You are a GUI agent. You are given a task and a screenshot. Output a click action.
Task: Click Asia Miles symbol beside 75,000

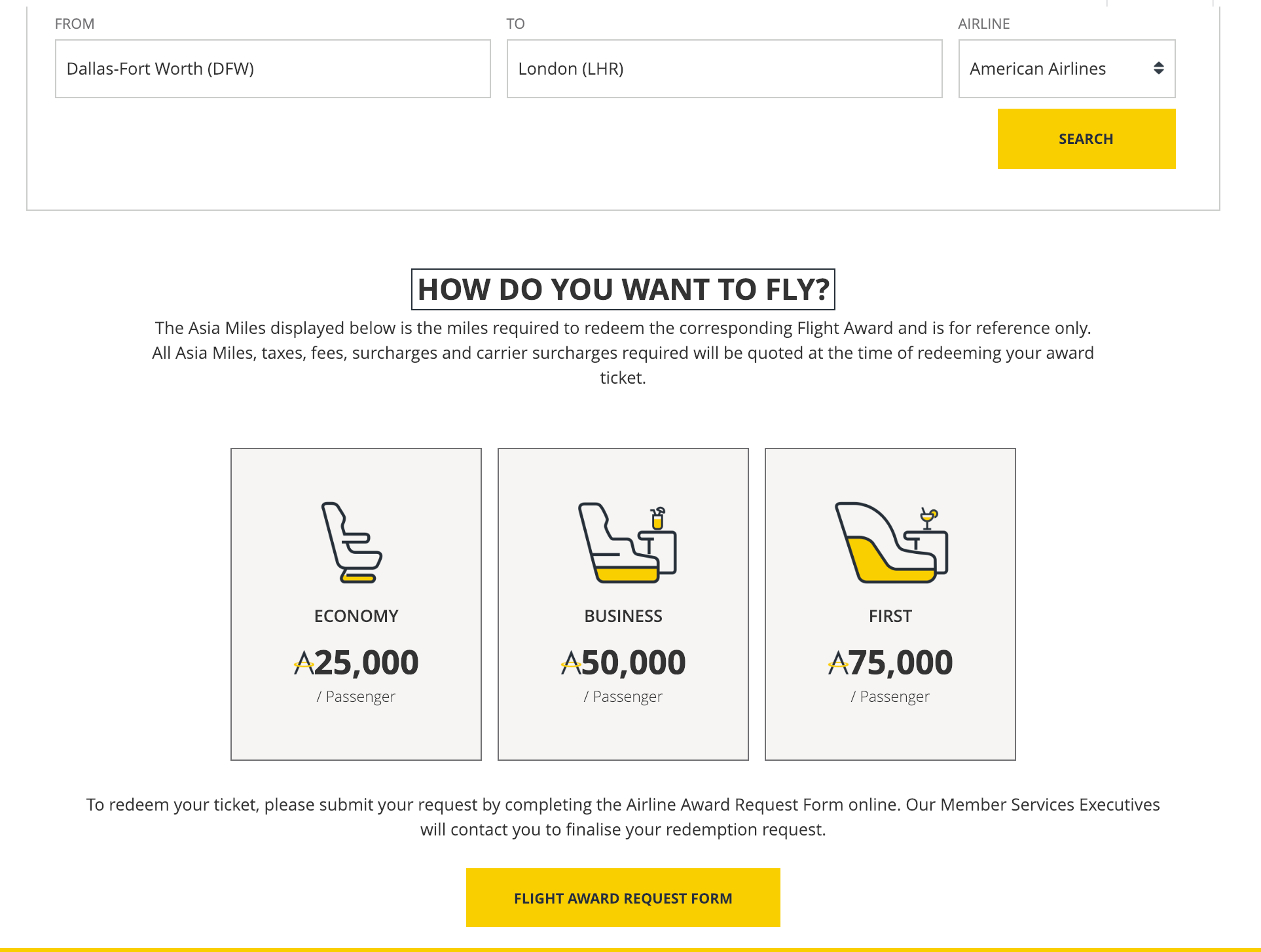tap(838, 663)
